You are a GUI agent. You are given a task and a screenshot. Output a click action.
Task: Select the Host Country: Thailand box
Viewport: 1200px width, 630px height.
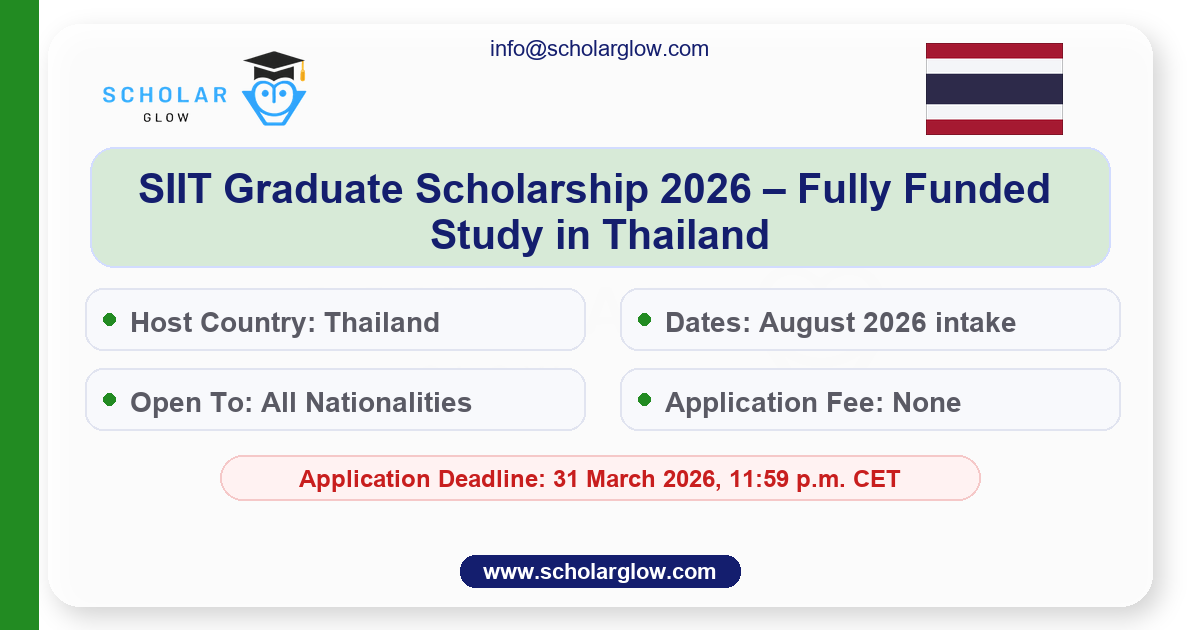pyautogui.click(x=335, y=320)
